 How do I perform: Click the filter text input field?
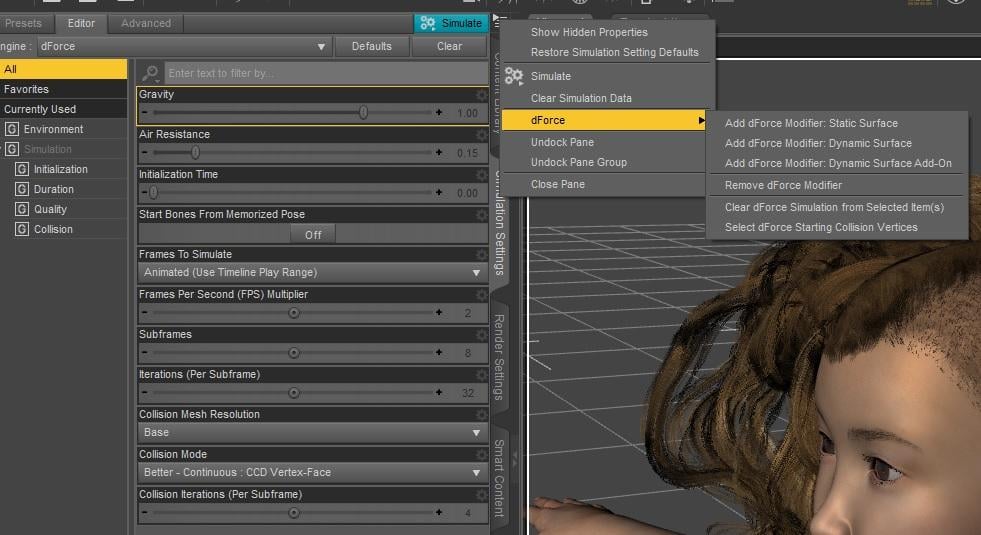click(x=326, y=73)
